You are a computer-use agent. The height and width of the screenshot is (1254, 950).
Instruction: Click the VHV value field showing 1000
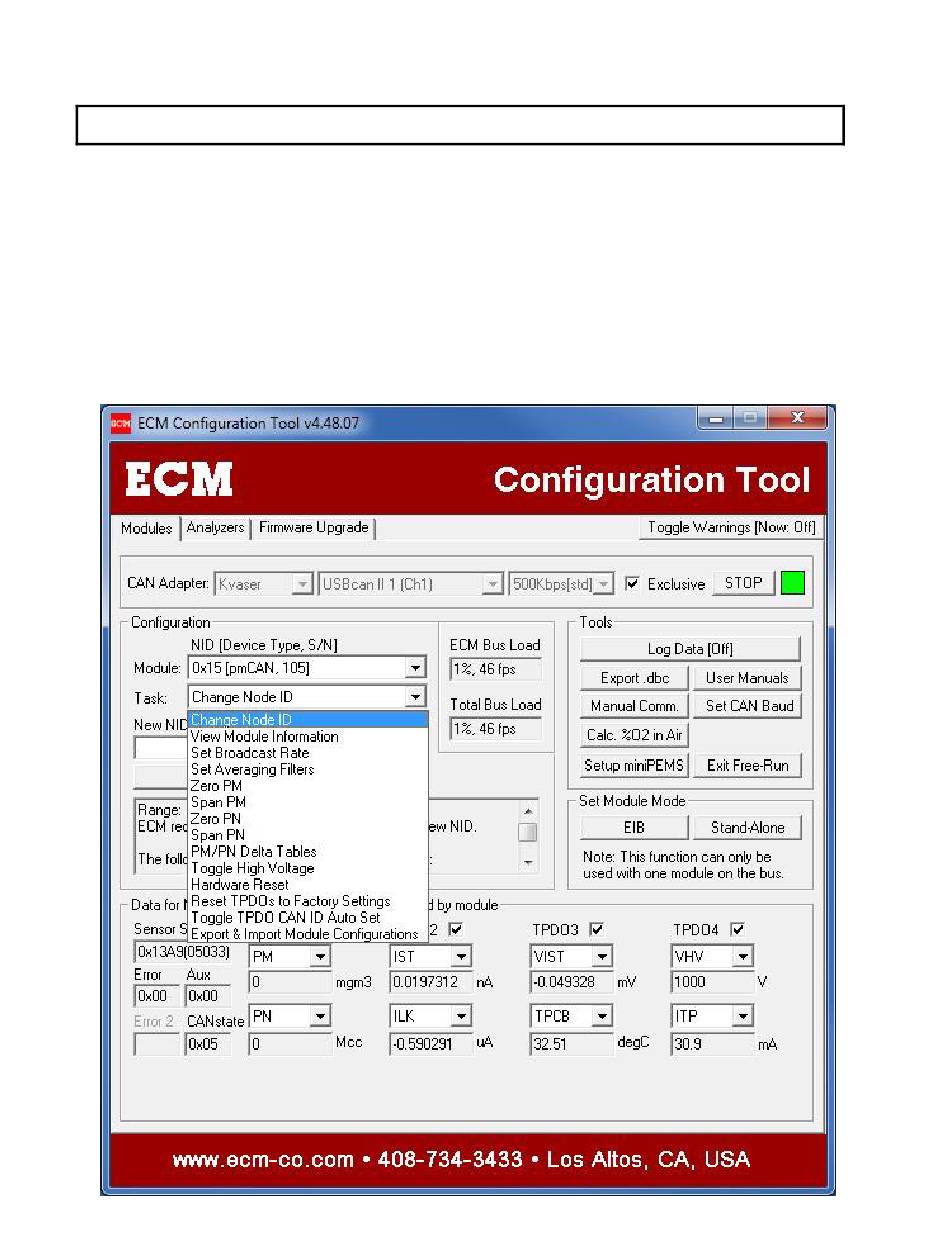point(712,982)
